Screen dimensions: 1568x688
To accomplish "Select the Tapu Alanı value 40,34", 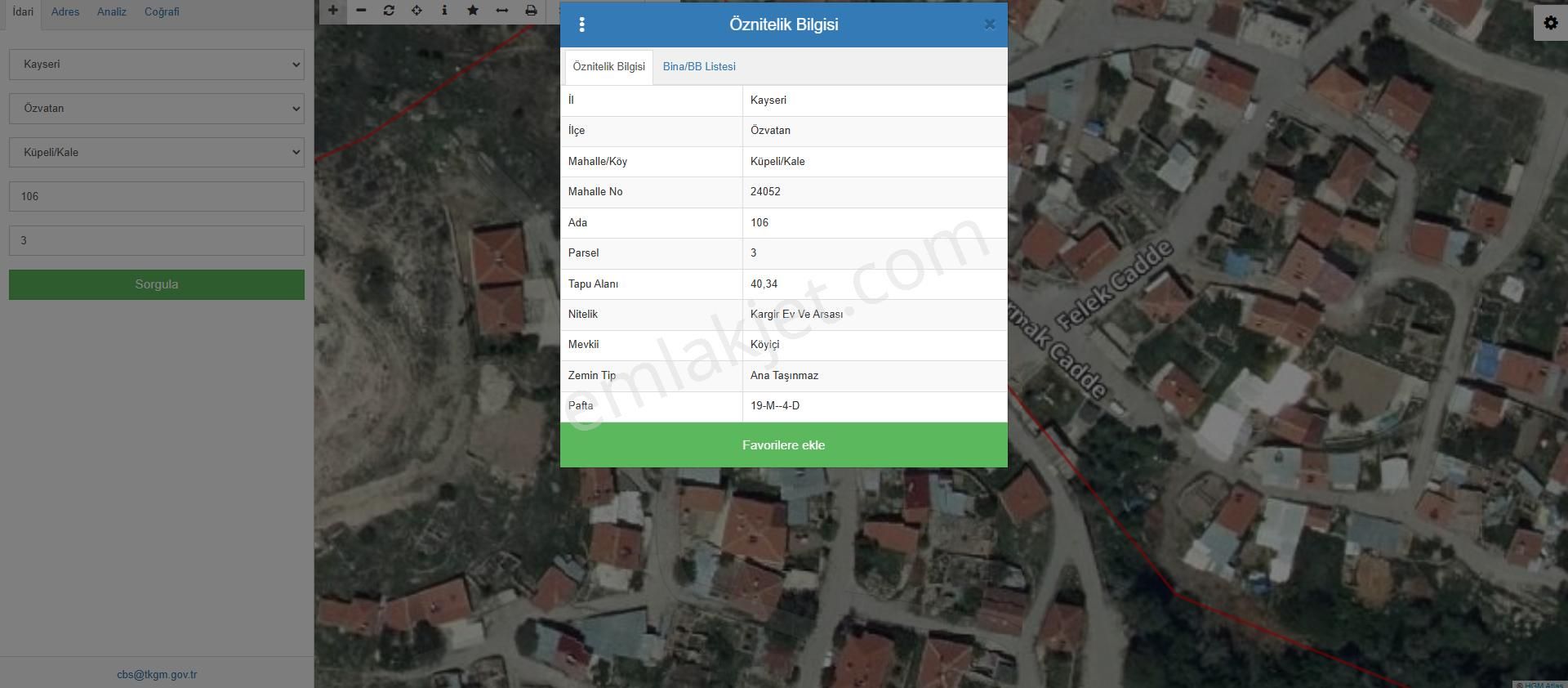I will coord(764,284).
